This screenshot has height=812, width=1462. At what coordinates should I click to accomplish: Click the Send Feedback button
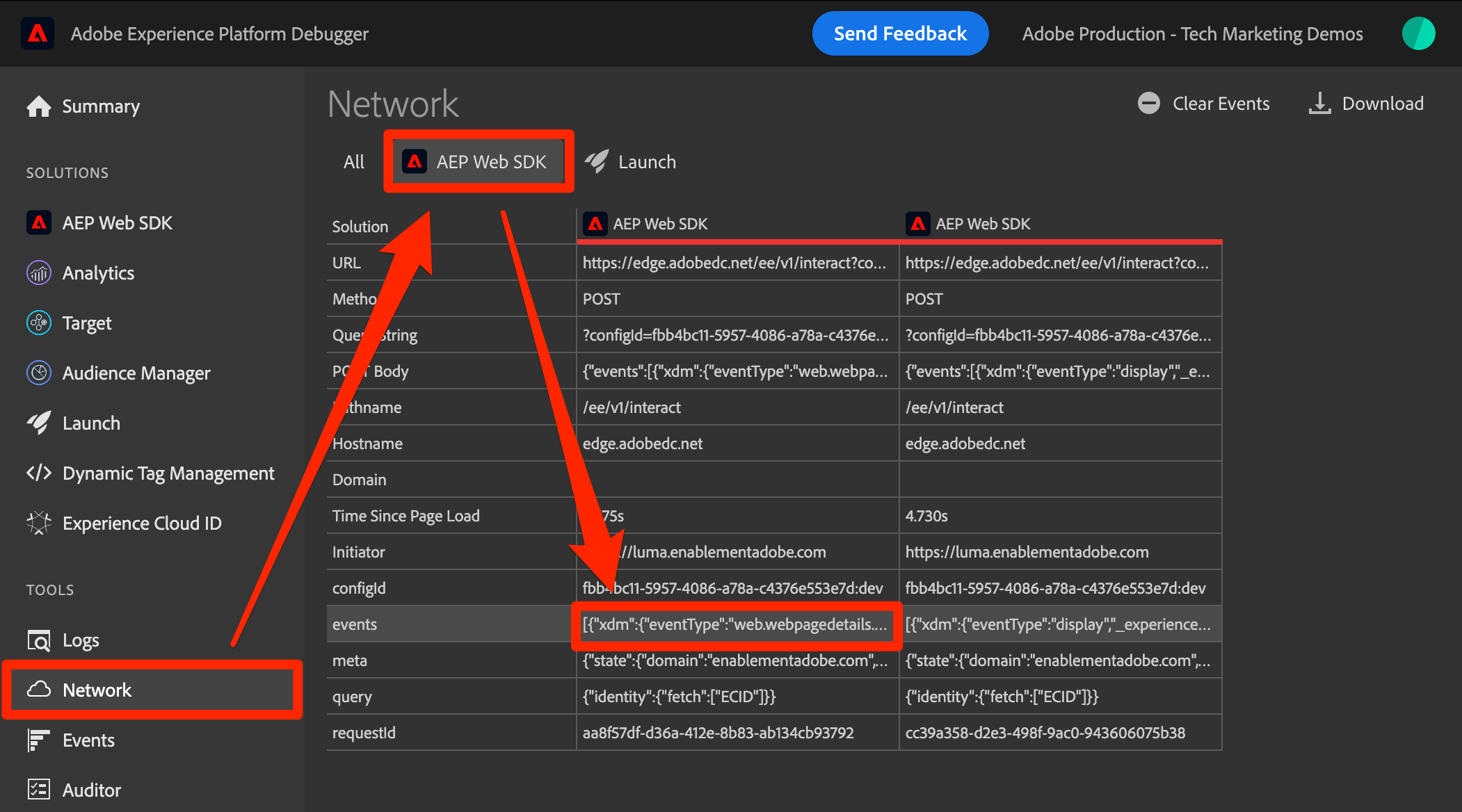tap(900, 34)
